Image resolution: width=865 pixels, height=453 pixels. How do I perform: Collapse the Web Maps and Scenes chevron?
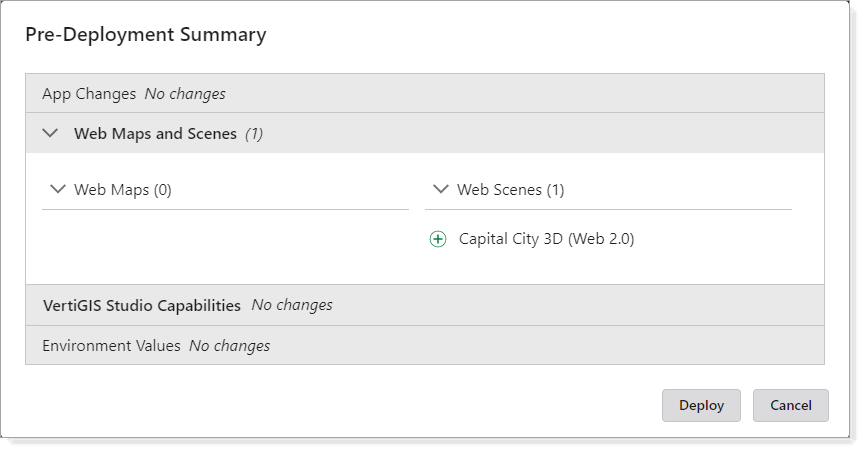[51, 133]
